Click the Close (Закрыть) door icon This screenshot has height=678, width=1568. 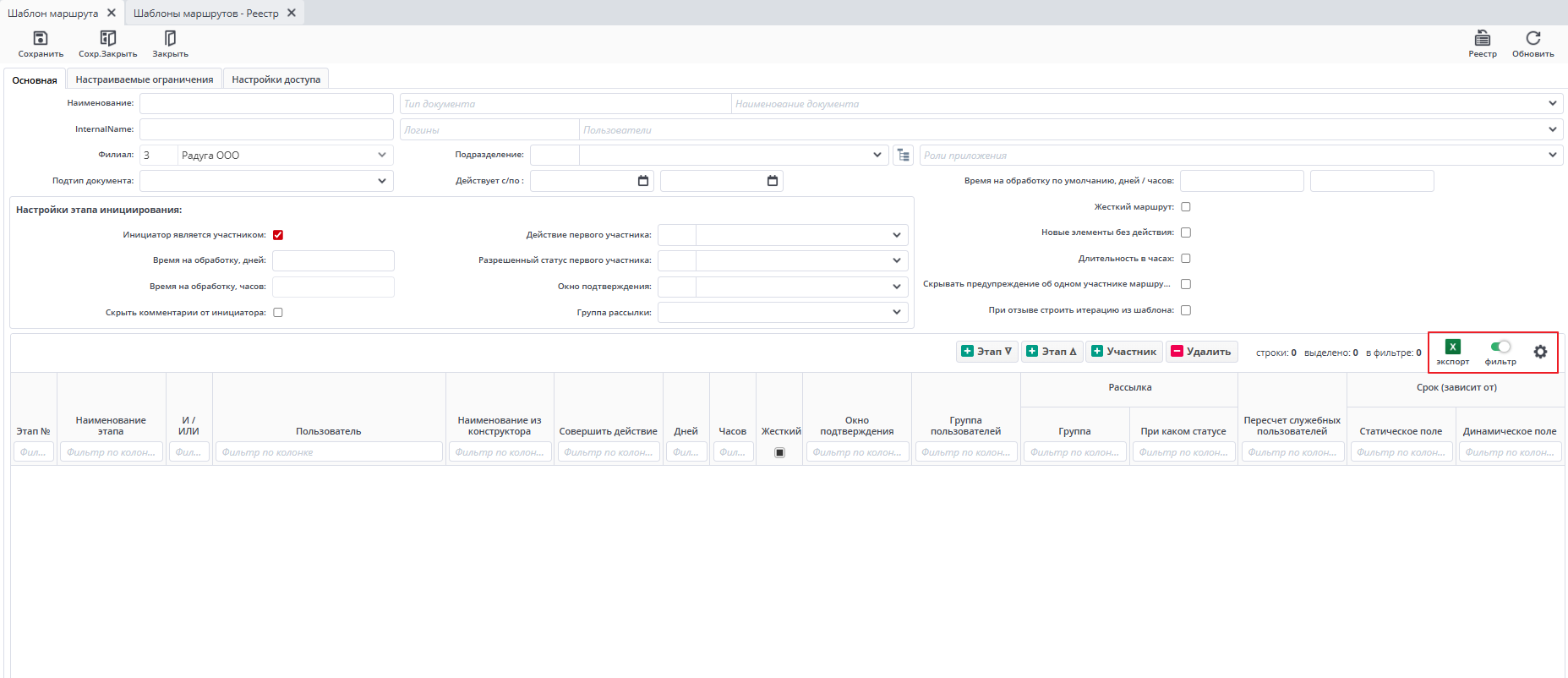(x=170, y=39)
